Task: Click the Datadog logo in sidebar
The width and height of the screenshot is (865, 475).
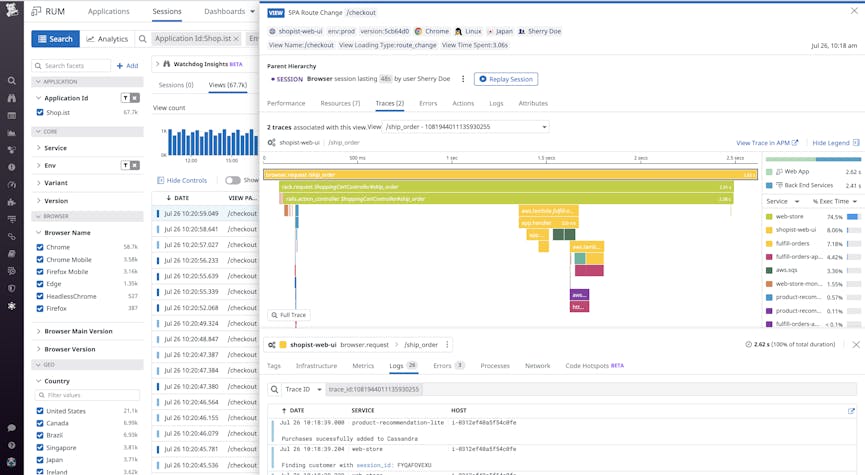Action: pos(11,13)
